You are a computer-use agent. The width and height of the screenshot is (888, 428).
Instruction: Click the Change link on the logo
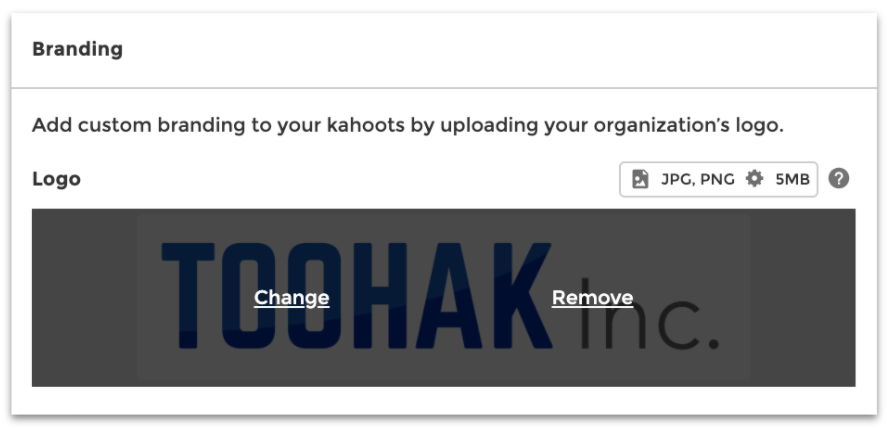point(291,298)
